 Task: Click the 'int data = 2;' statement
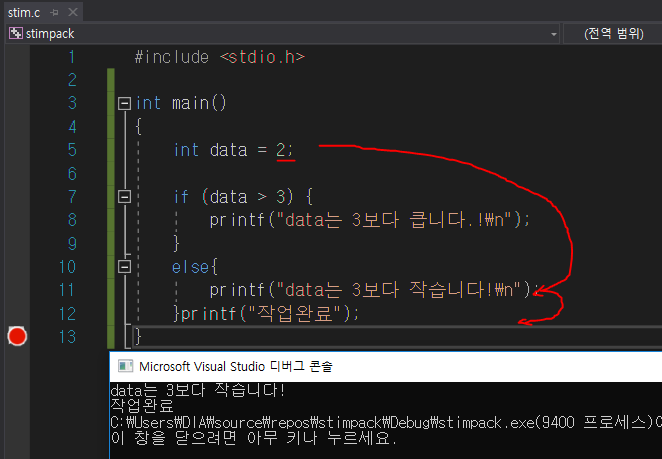tap(233, 150)
